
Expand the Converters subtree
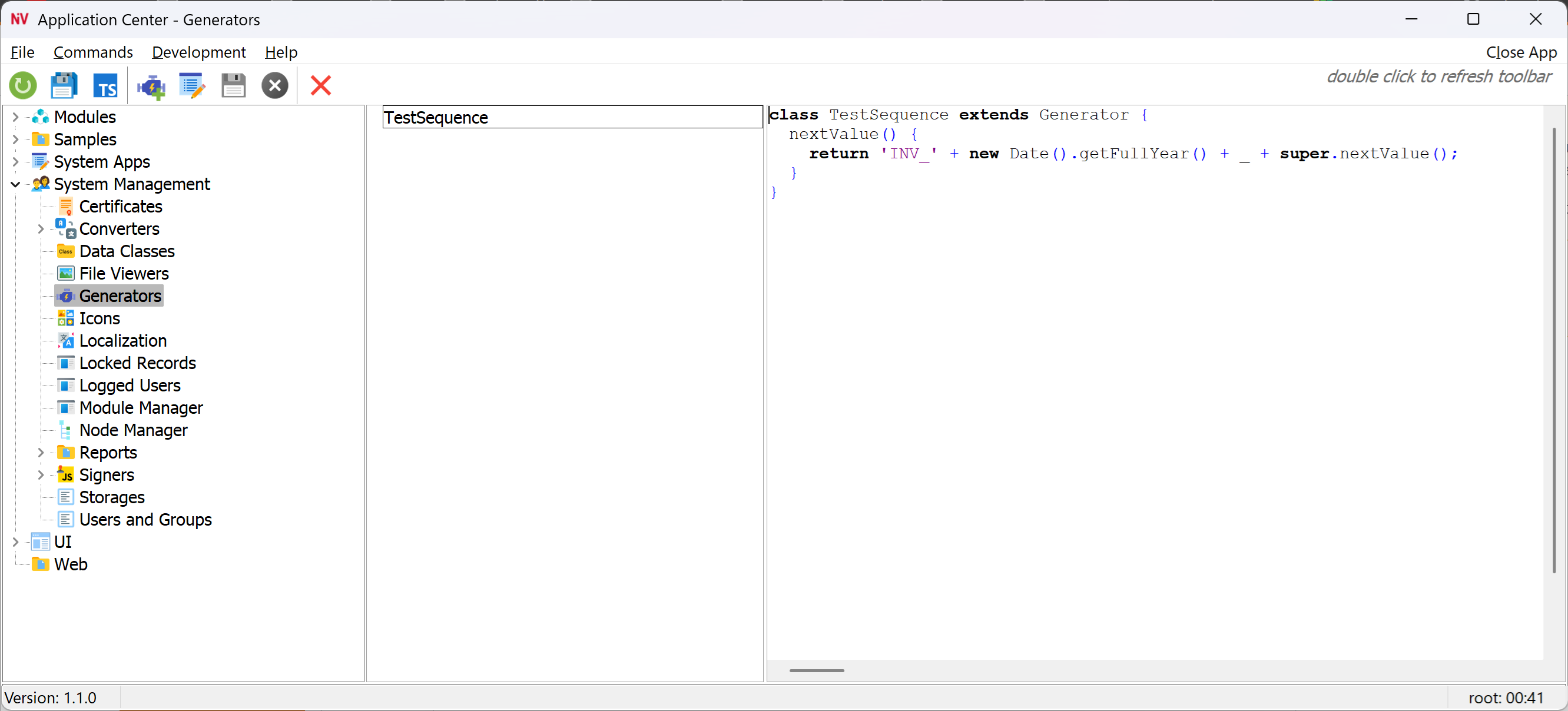coord(41,230)
